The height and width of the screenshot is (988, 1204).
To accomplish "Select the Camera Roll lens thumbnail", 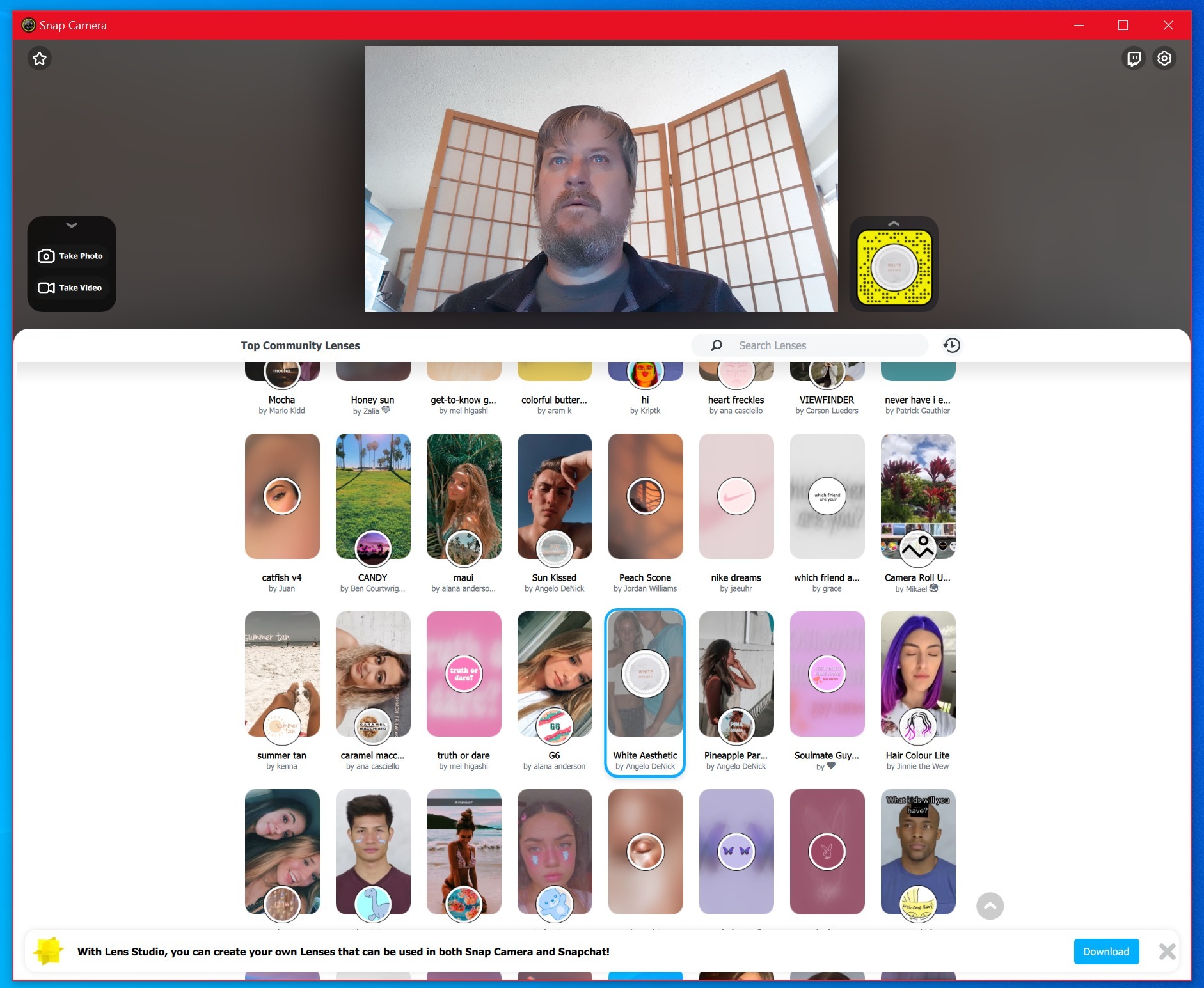I will pos(918,496).
